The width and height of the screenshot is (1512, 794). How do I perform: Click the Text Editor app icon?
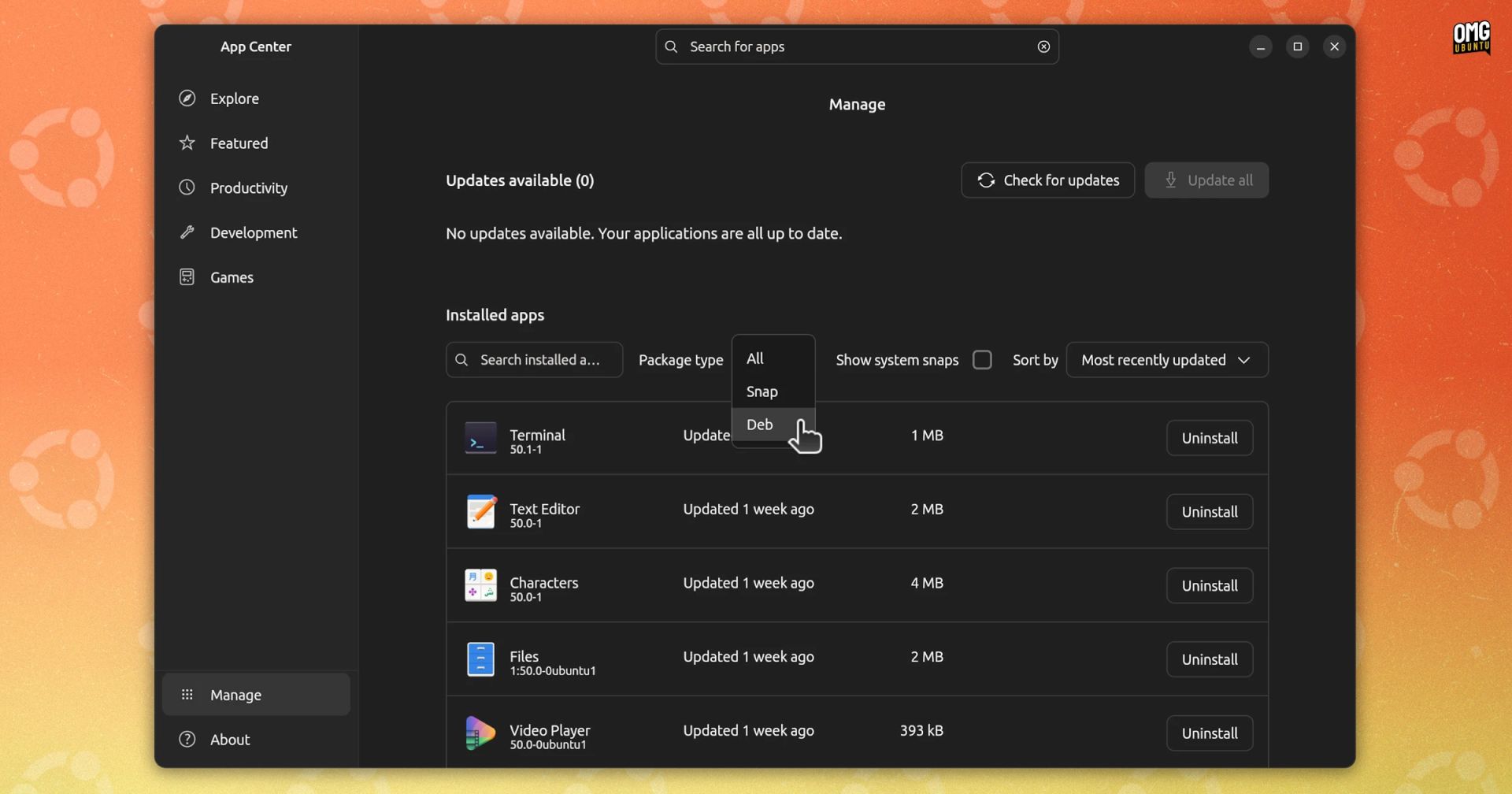[480, 512]
